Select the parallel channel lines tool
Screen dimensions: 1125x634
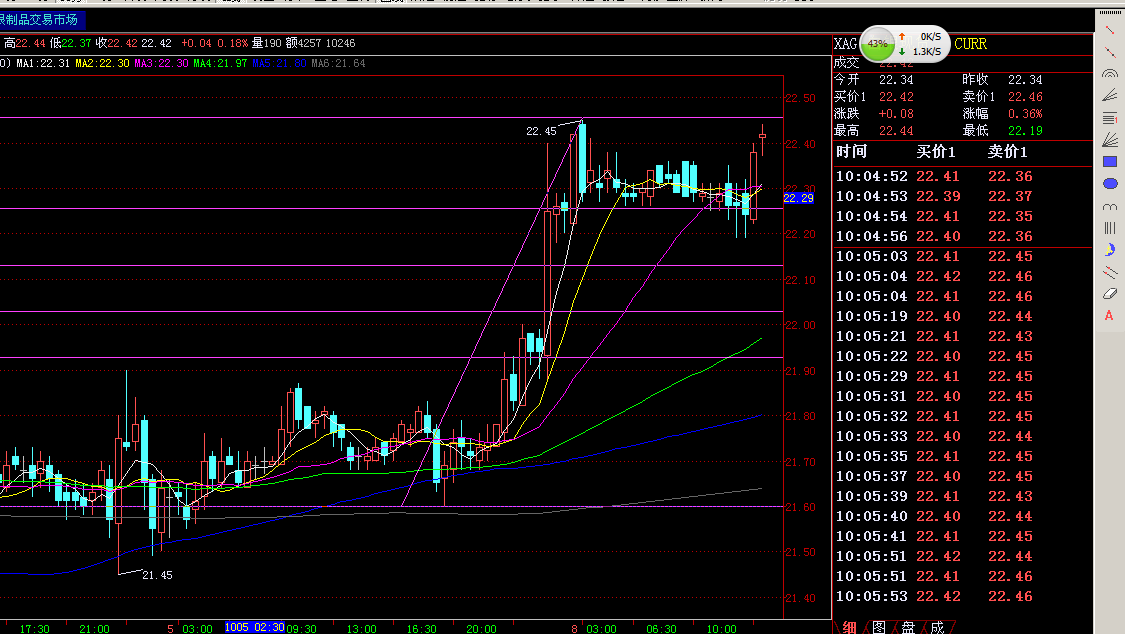[x=1109, y=272]
